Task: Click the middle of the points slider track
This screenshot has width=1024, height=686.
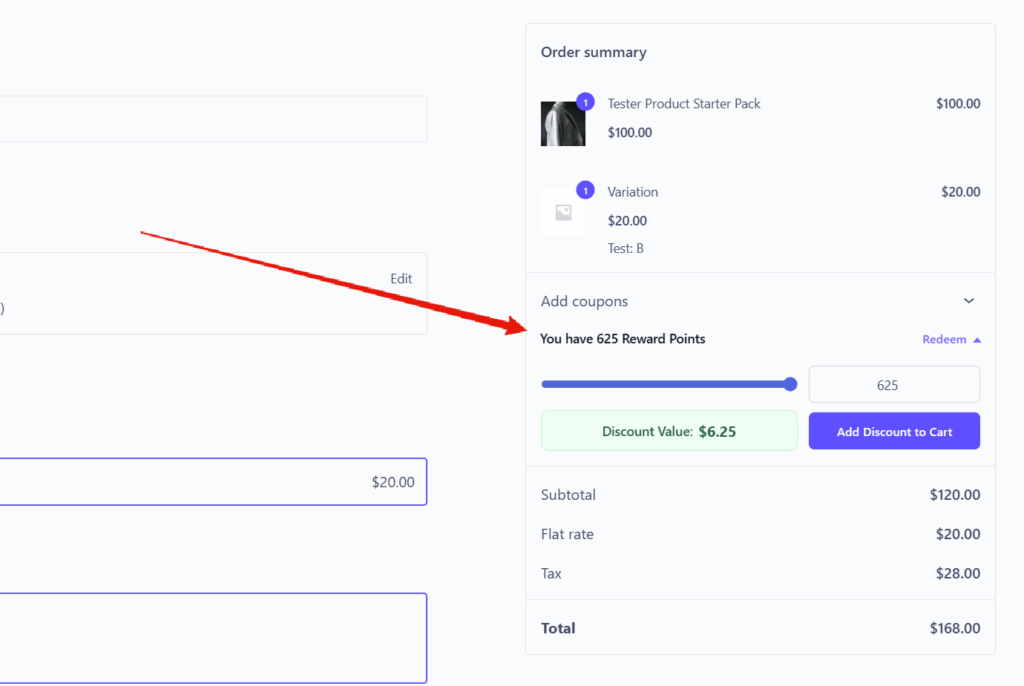Action: 665,384
